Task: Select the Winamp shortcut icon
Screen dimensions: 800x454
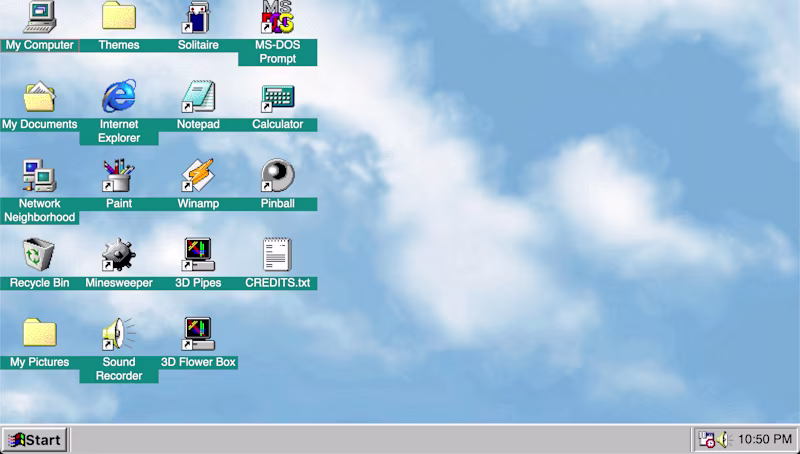Action: [x=198, y=175]
